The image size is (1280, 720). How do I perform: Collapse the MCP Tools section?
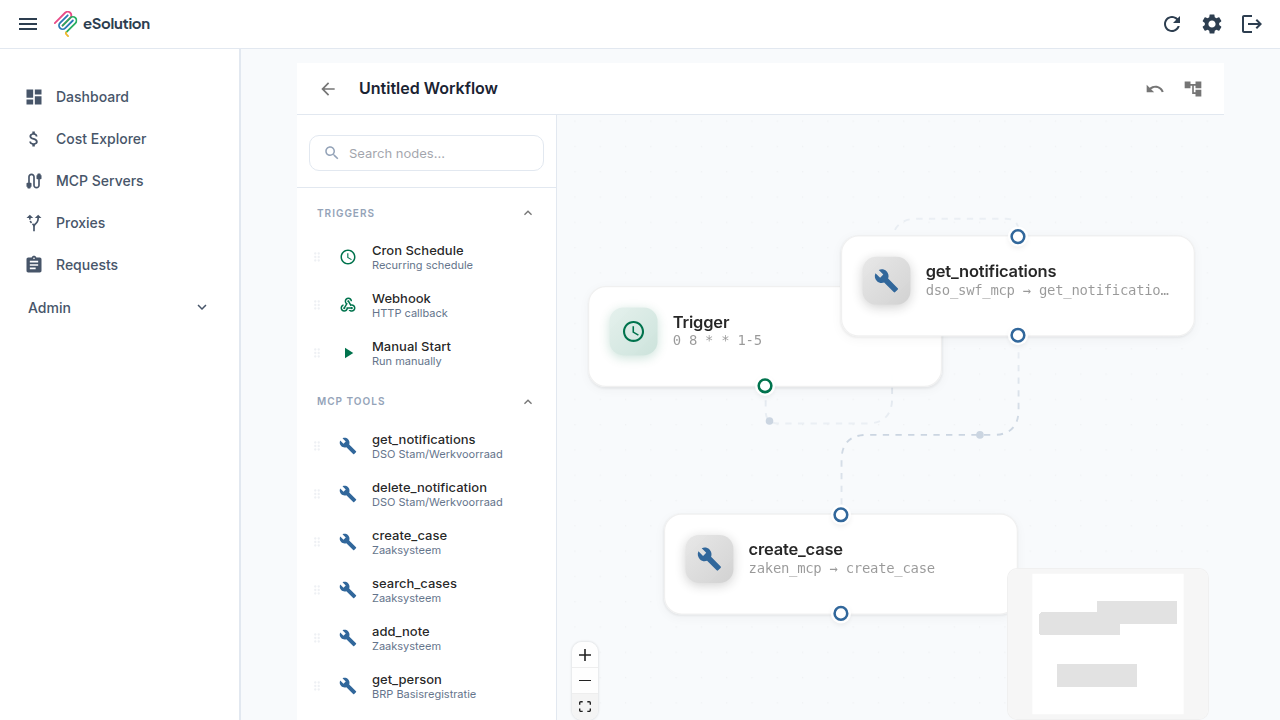(x=528, y=401)
